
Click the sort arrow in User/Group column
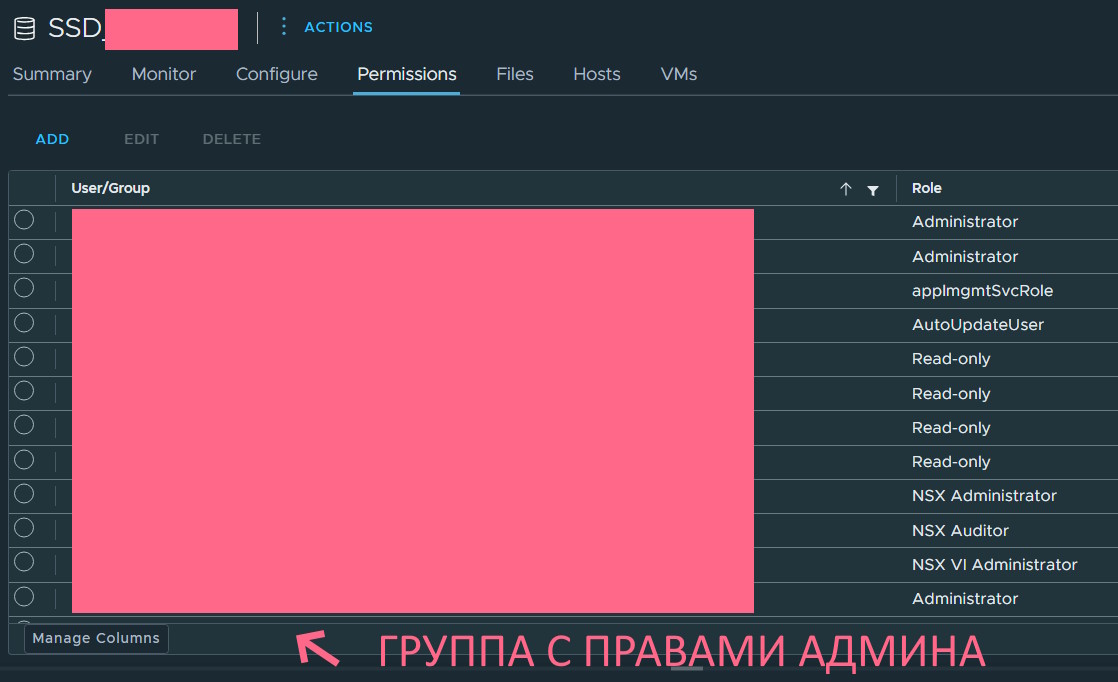[x=846, y=189]
